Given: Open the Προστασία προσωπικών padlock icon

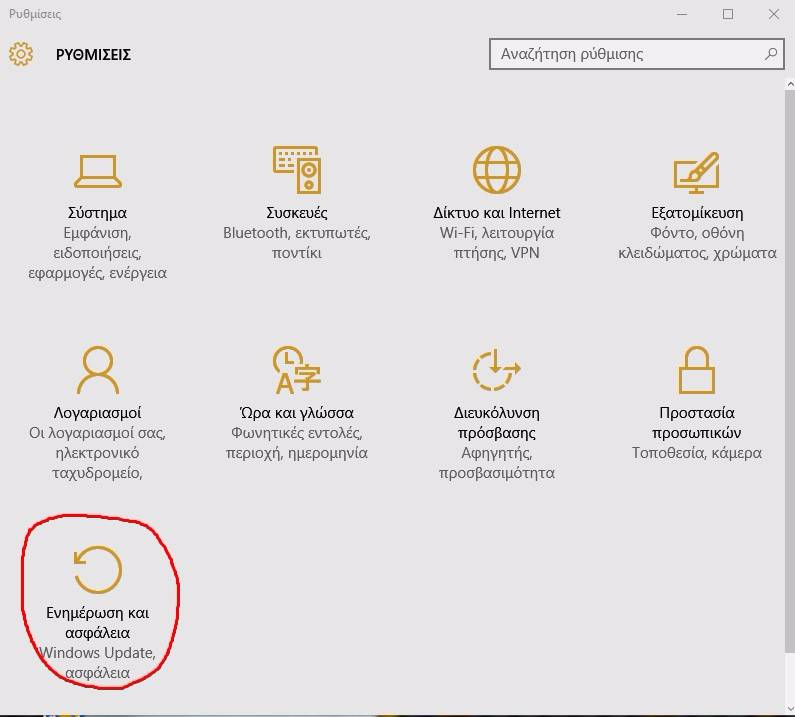Looking at the screenshot, I should [697, 370].
